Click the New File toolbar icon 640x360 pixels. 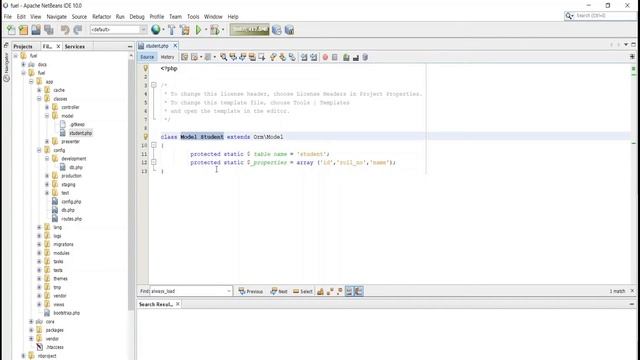[x=11, y=30]
